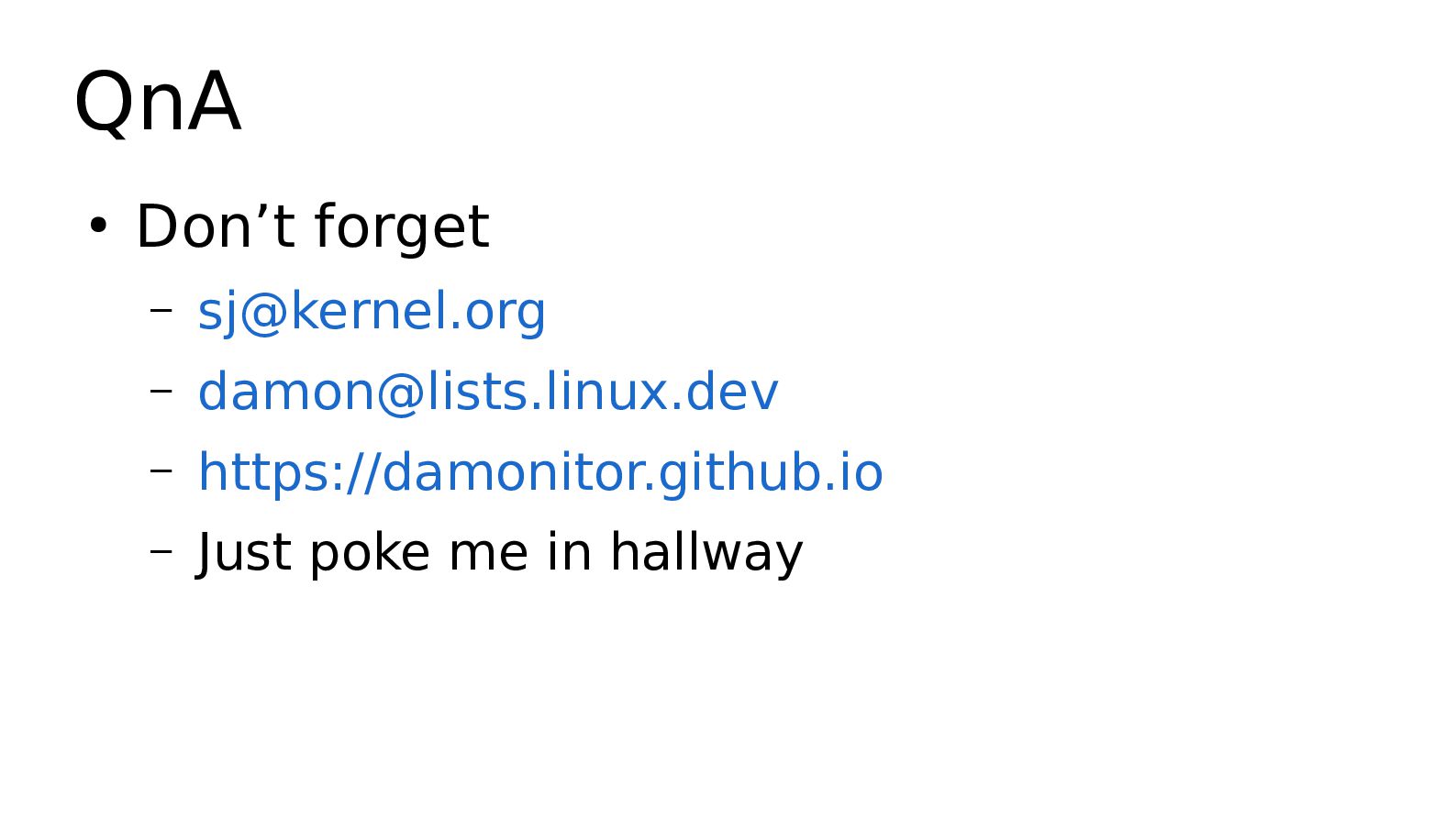Screen dimensions: 1456x819
Task: Click the Don't forget bullet text
Action: click(x=312, y=227)
